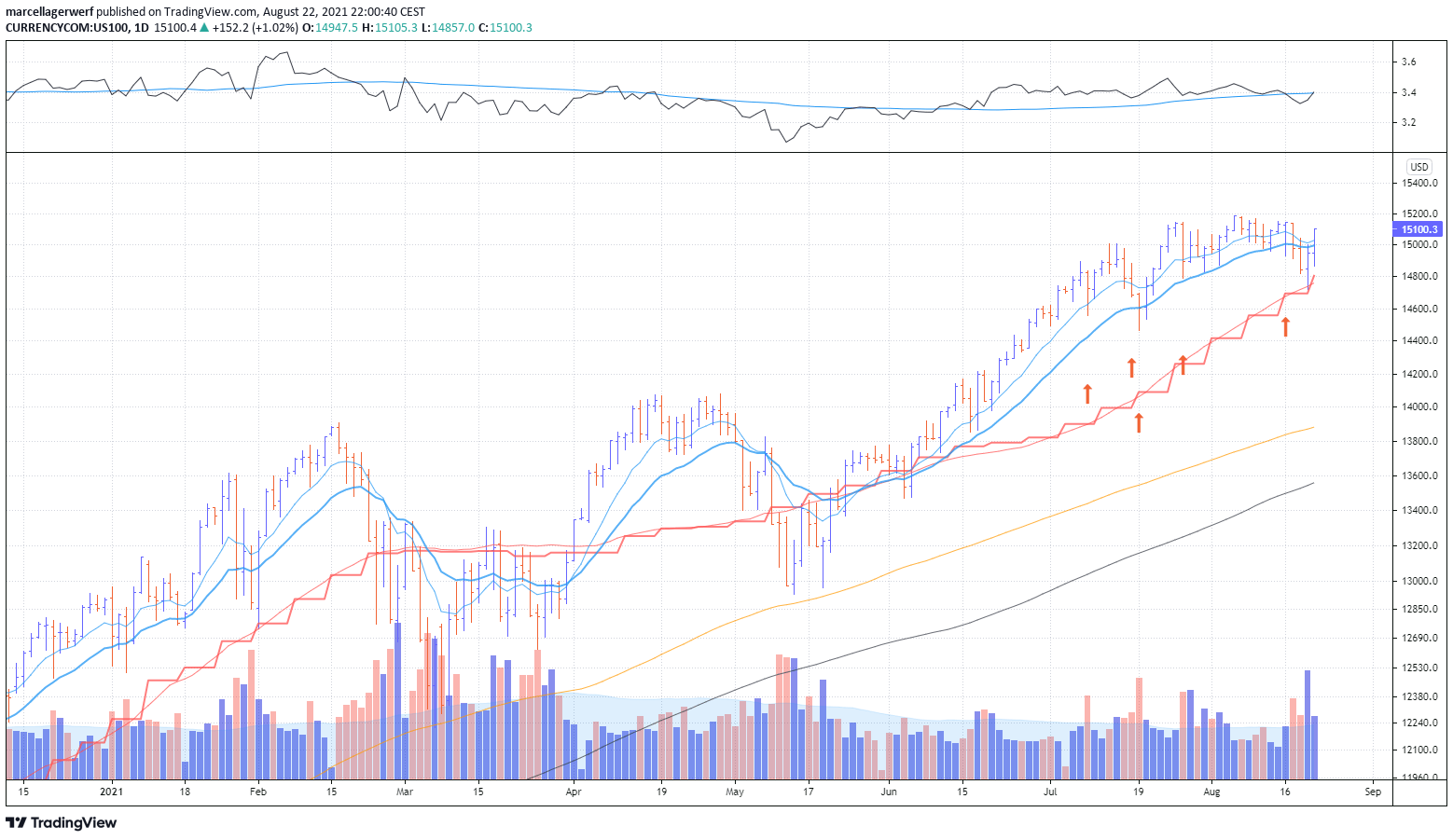
Task: Click the 15200.0 price axis label
Action: (1418, 213)
